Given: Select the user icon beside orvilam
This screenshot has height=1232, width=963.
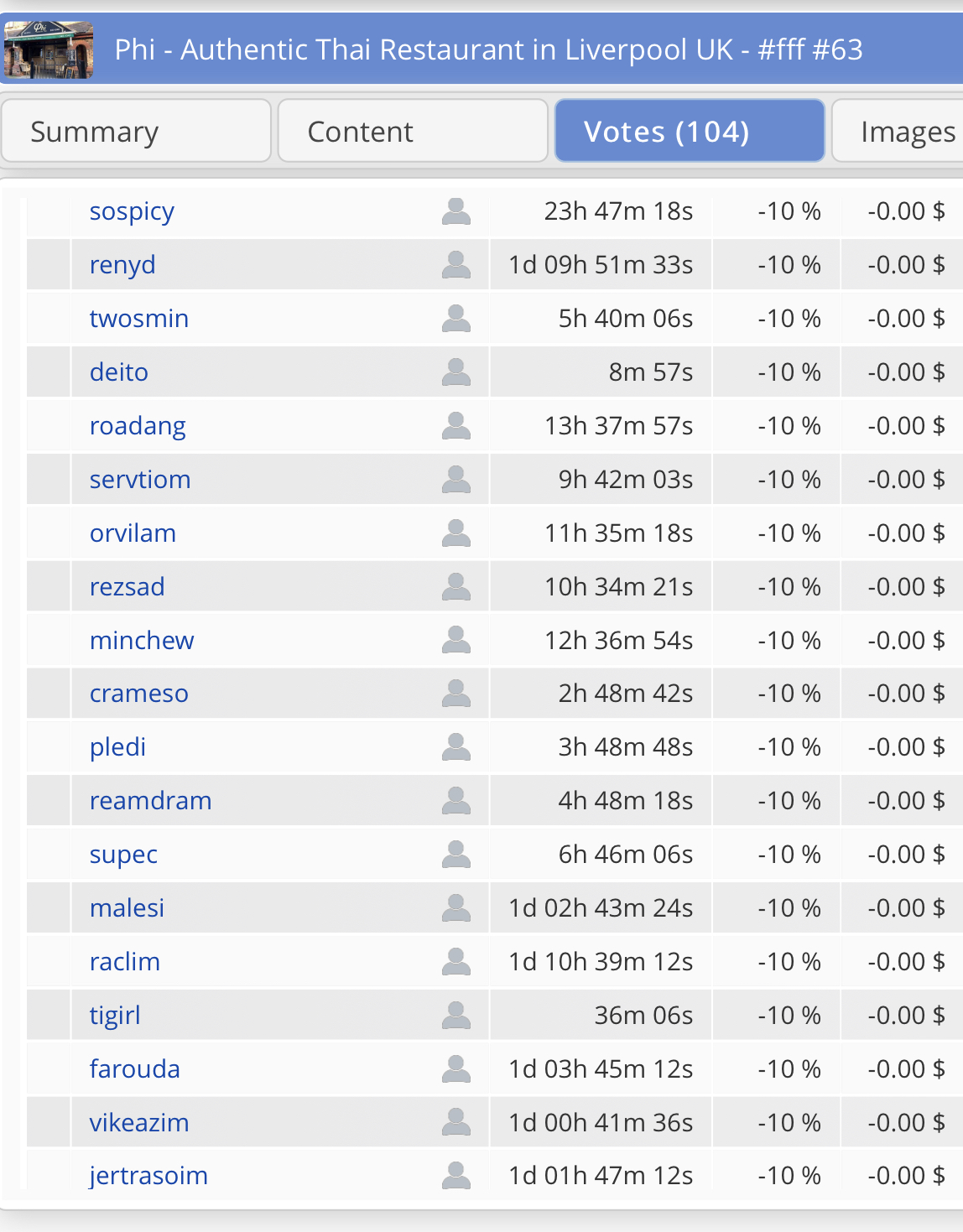Looking at the screenshot, I should coord(455,533).
